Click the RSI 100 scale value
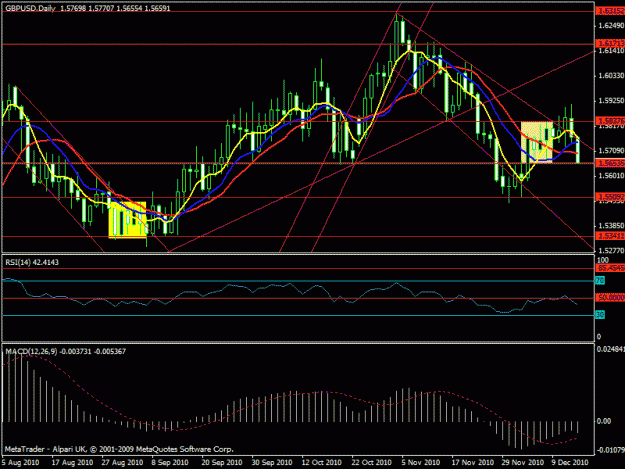625x469 pixels. point(603,260)
